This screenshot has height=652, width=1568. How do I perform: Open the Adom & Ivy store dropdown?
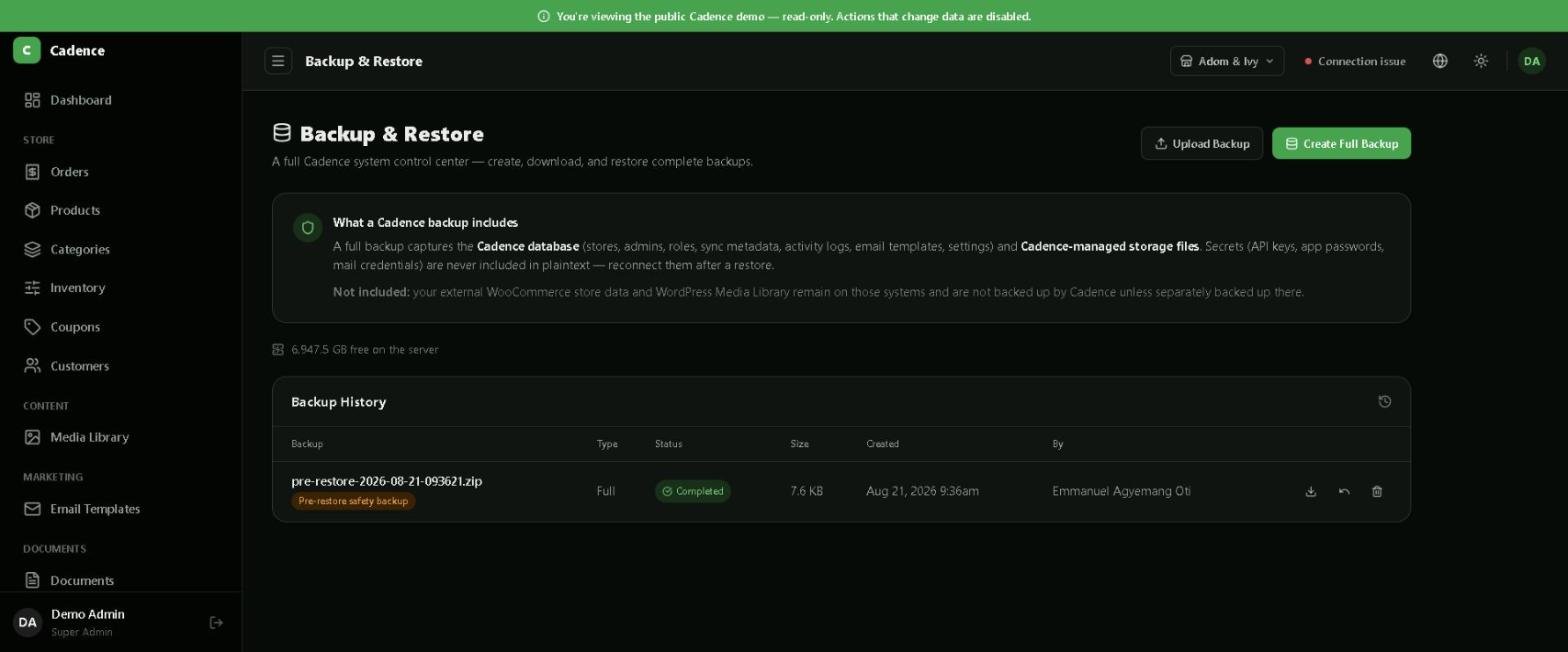[x=1227, y=61]
